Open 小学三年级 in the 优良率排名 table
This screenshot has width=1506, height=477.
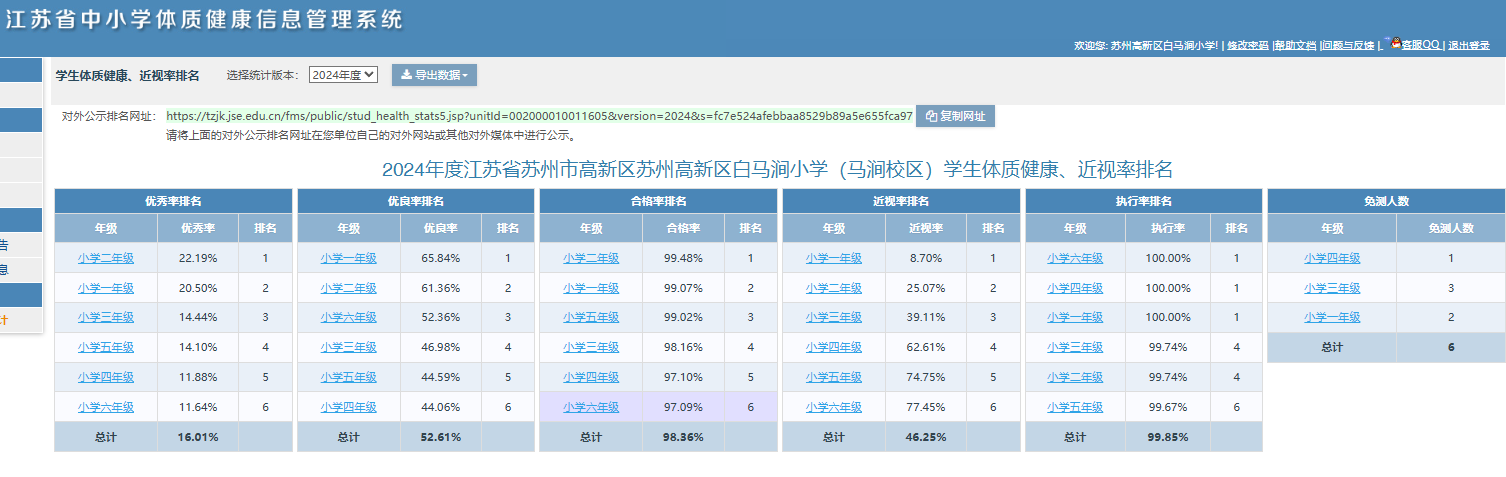coord(349,347)
